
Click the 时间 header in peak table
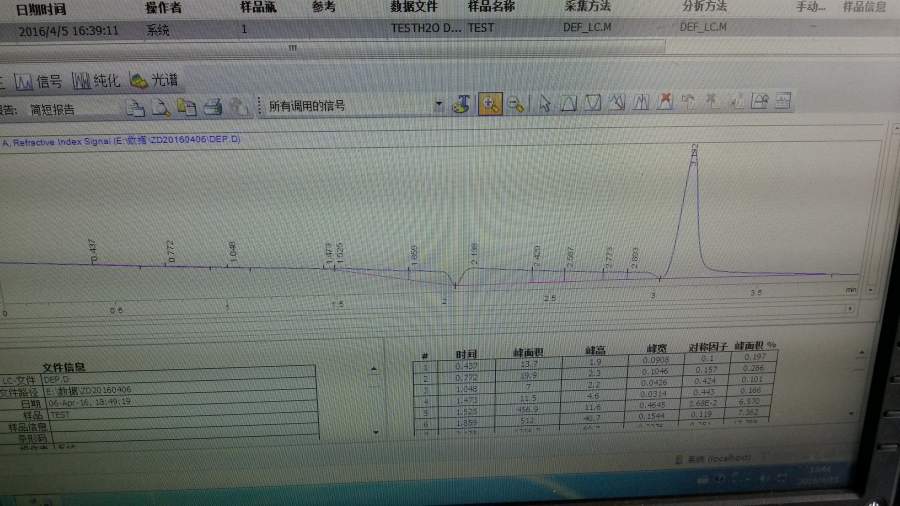point(466,354)
